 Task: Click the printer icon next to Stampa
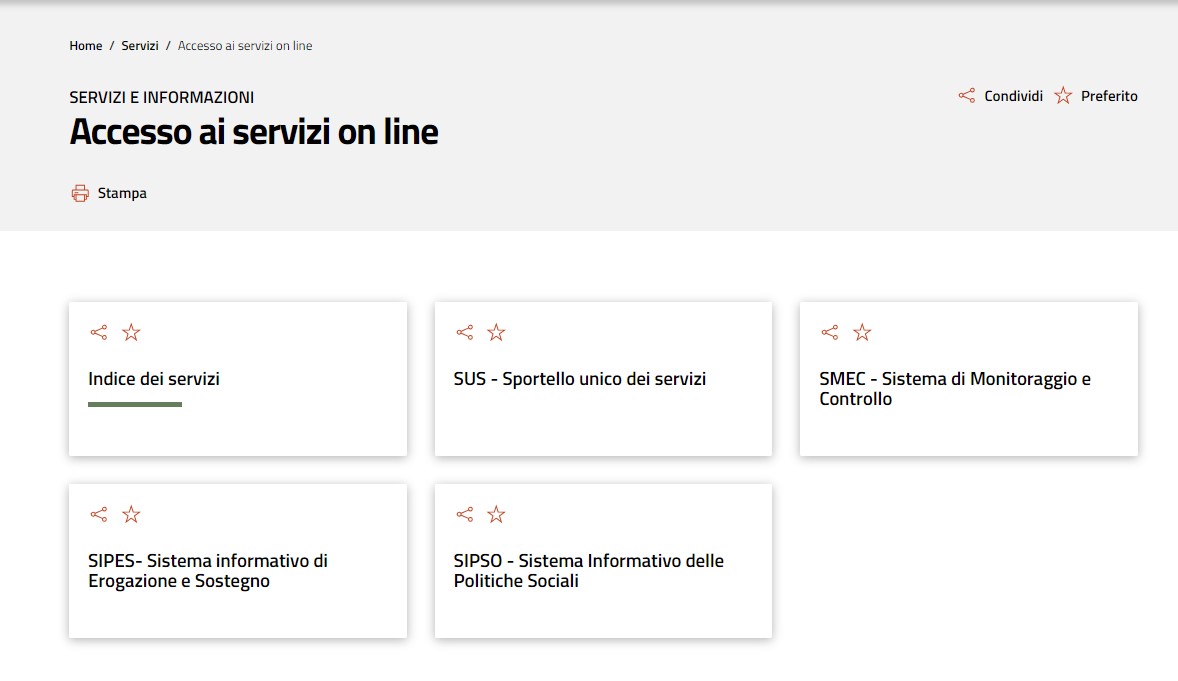tap(80, 193)
